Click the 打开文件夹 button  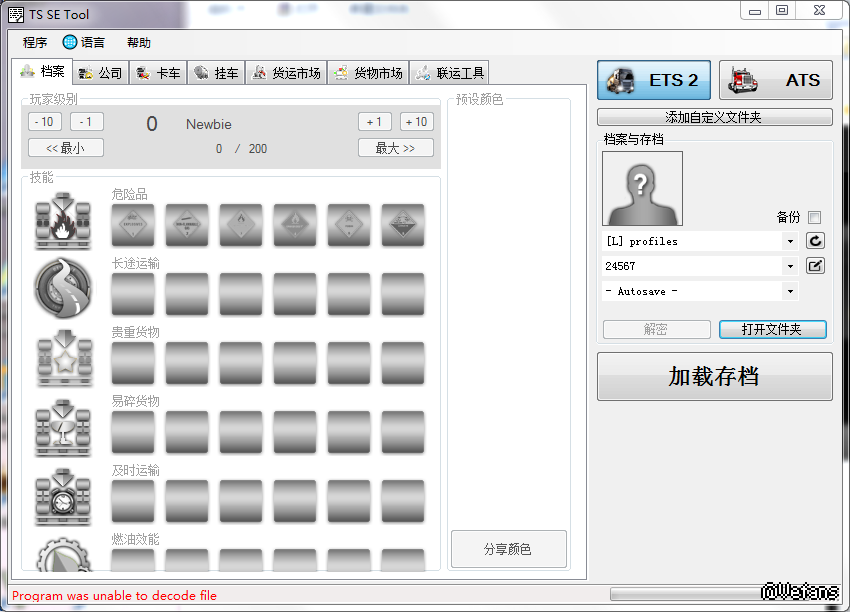pyautogui.click(x=772, y=329)
